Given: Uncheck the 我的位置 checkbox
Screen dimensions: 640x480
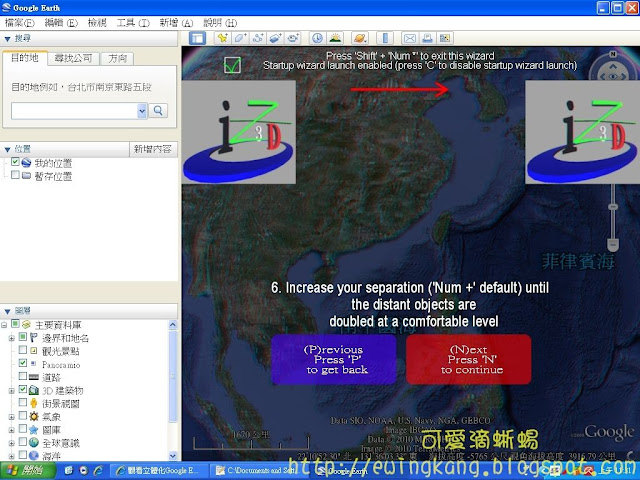Looking at the screenshot, I should (x=15, y=162).
